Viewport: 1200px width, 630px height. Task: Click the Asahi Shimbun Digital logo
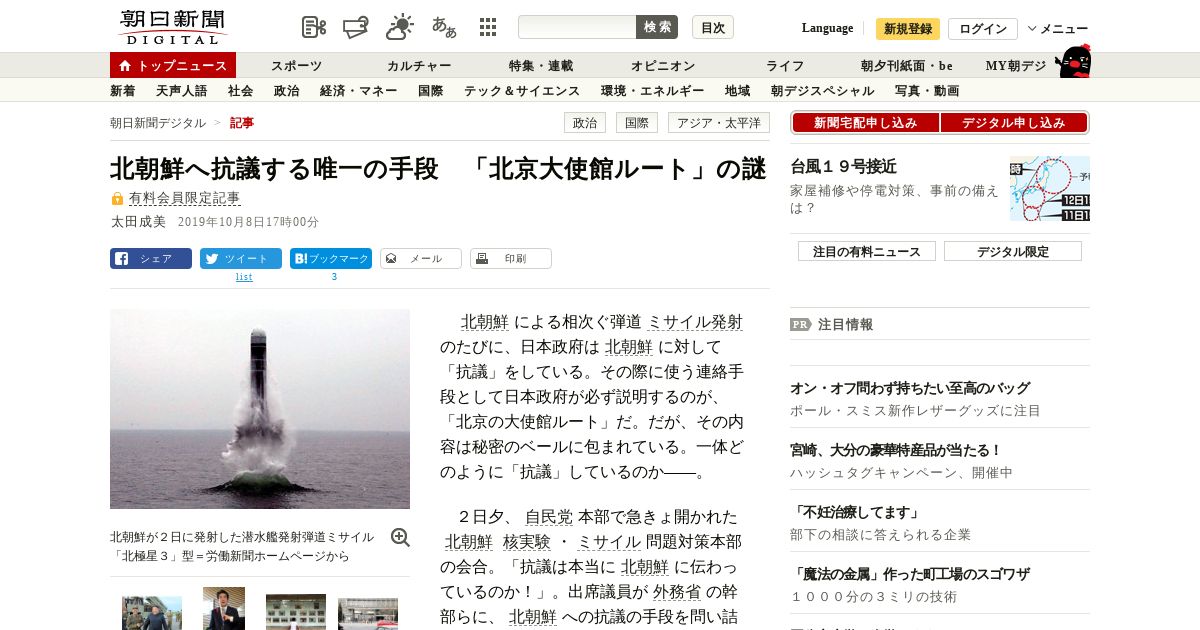[173, 27]
